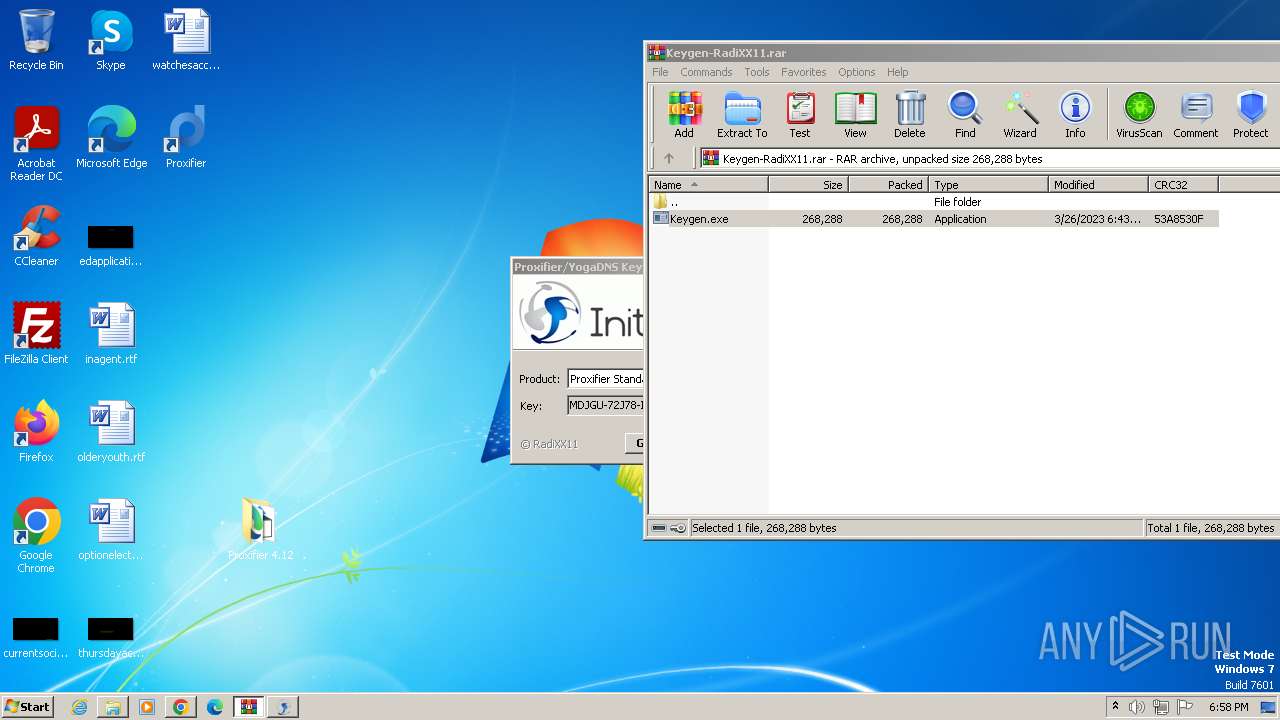Select the optionelect... document on desktop
The height and width of the screenshot is (720, 1280).
(111, 531)
